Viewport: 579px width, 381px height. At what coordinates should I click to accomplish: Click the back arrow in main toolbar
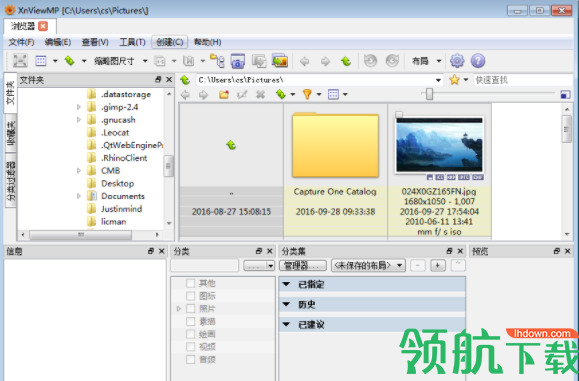304,61
